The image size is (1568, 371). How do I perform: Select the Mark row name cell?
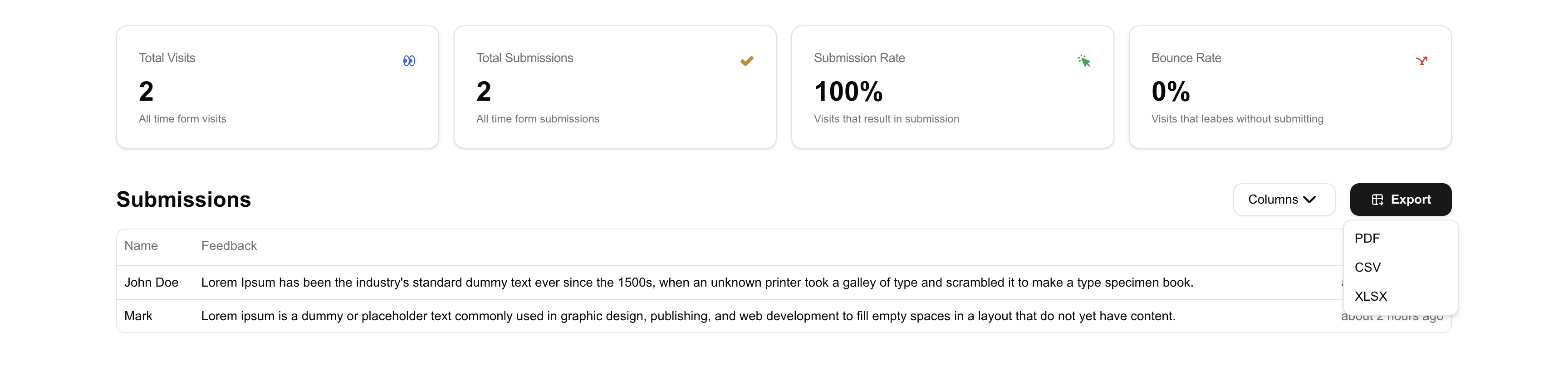point(138,316)
